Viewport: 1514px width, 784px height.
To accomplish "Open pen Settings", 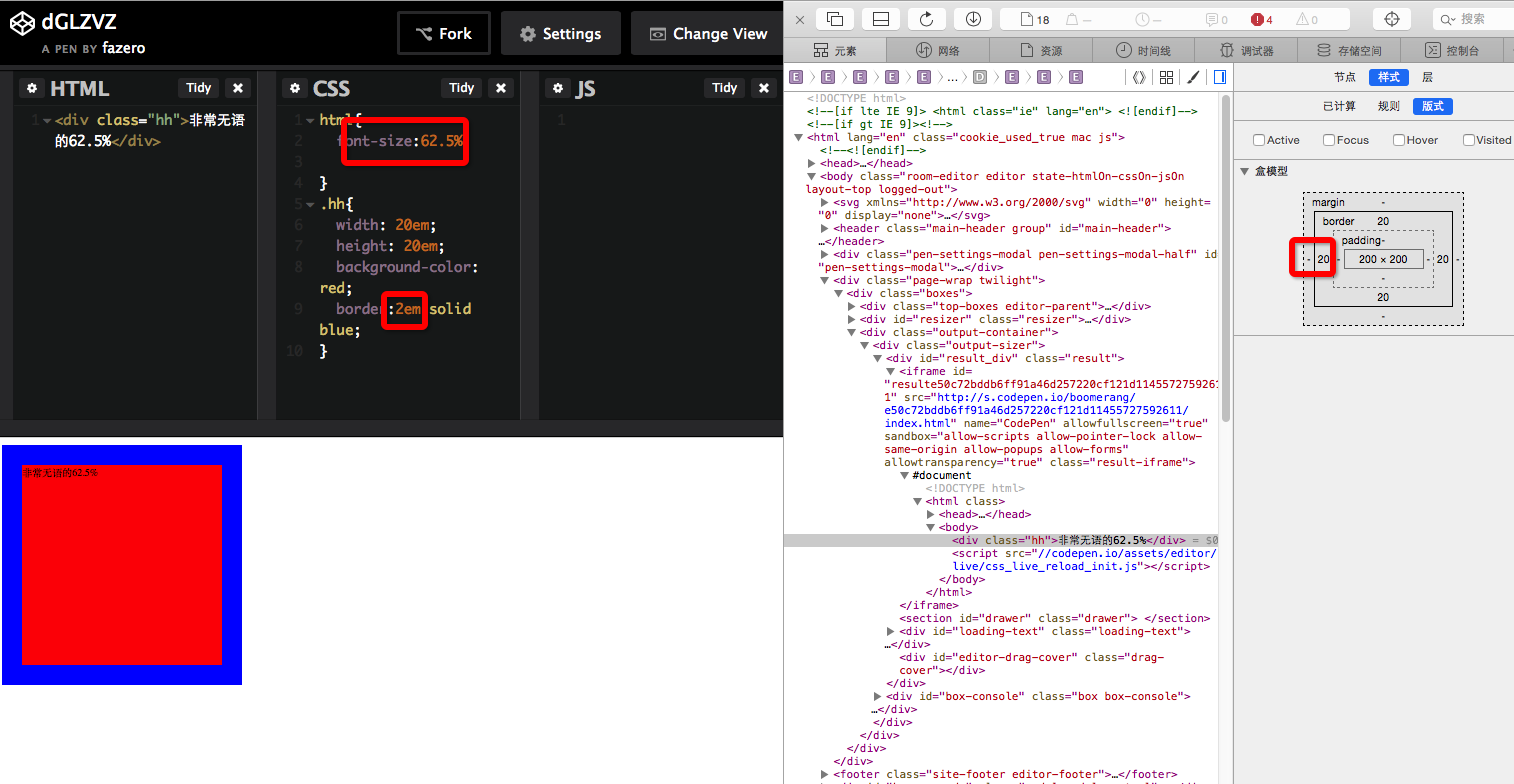I will [561, 33].
